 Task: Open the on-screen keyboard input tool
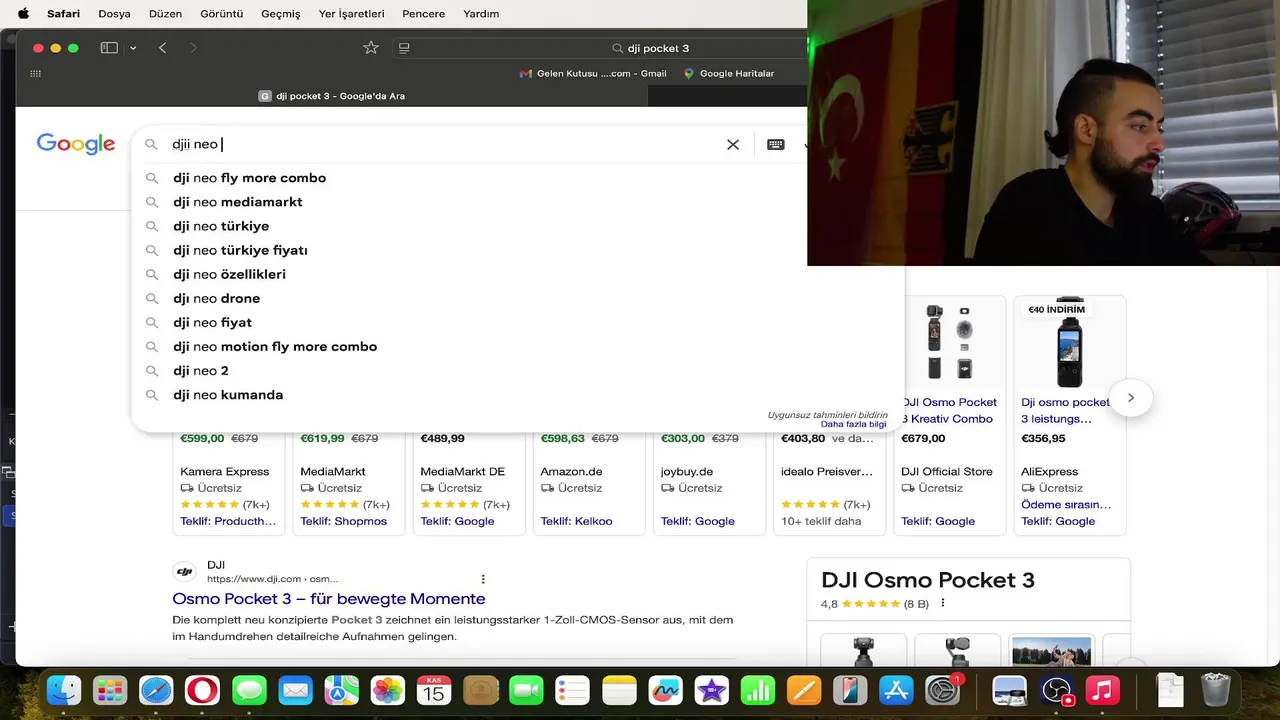tap(775, 144)
